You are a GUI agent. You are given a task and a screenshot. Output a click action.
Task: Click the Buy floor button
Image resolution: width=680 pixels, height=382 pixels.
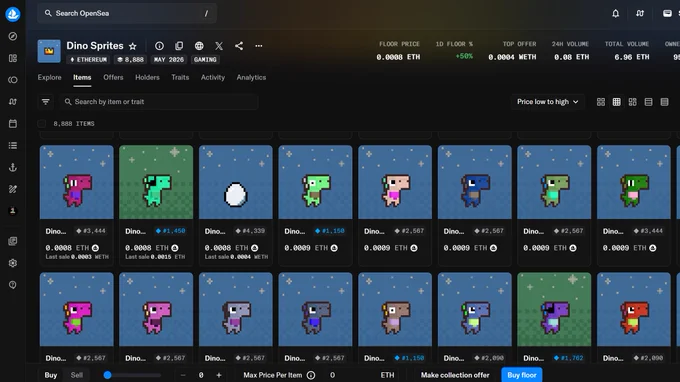coord(522,375)
